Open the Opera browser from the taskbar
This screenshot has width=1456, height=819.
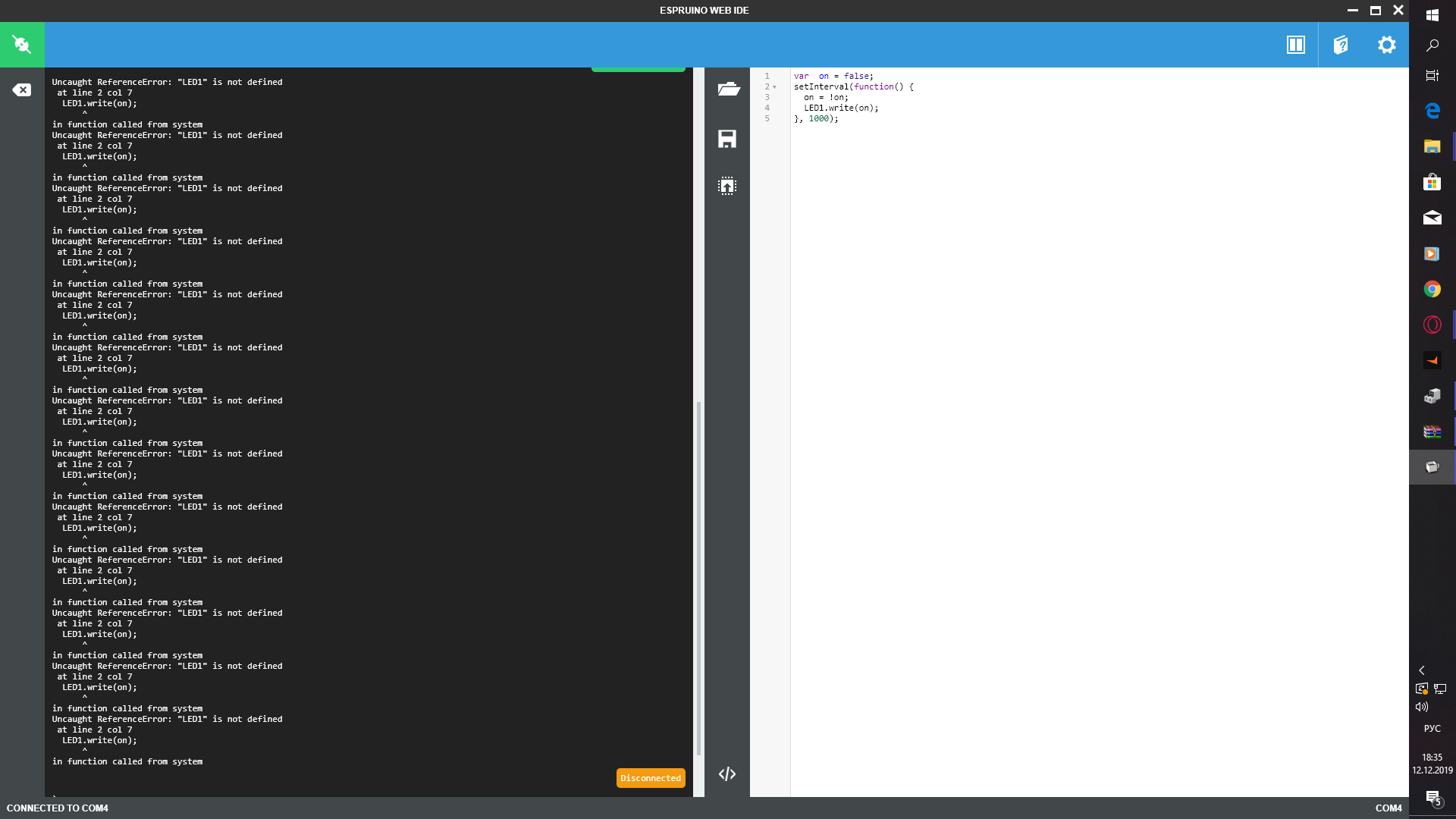tap(1432, 325)
